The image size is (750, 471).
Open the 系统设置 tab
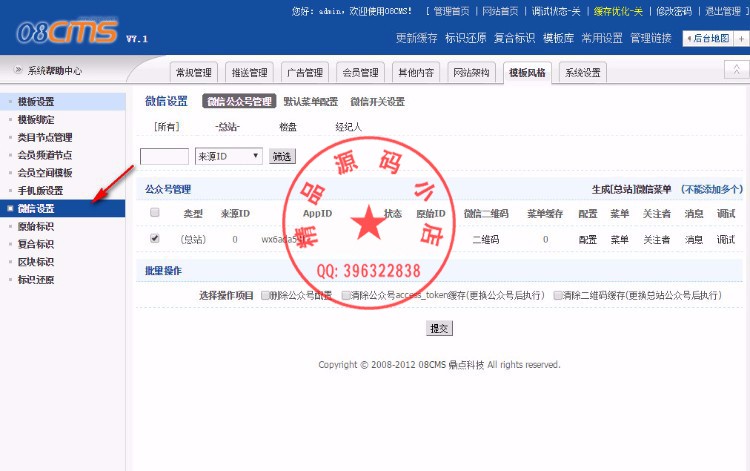583,73
